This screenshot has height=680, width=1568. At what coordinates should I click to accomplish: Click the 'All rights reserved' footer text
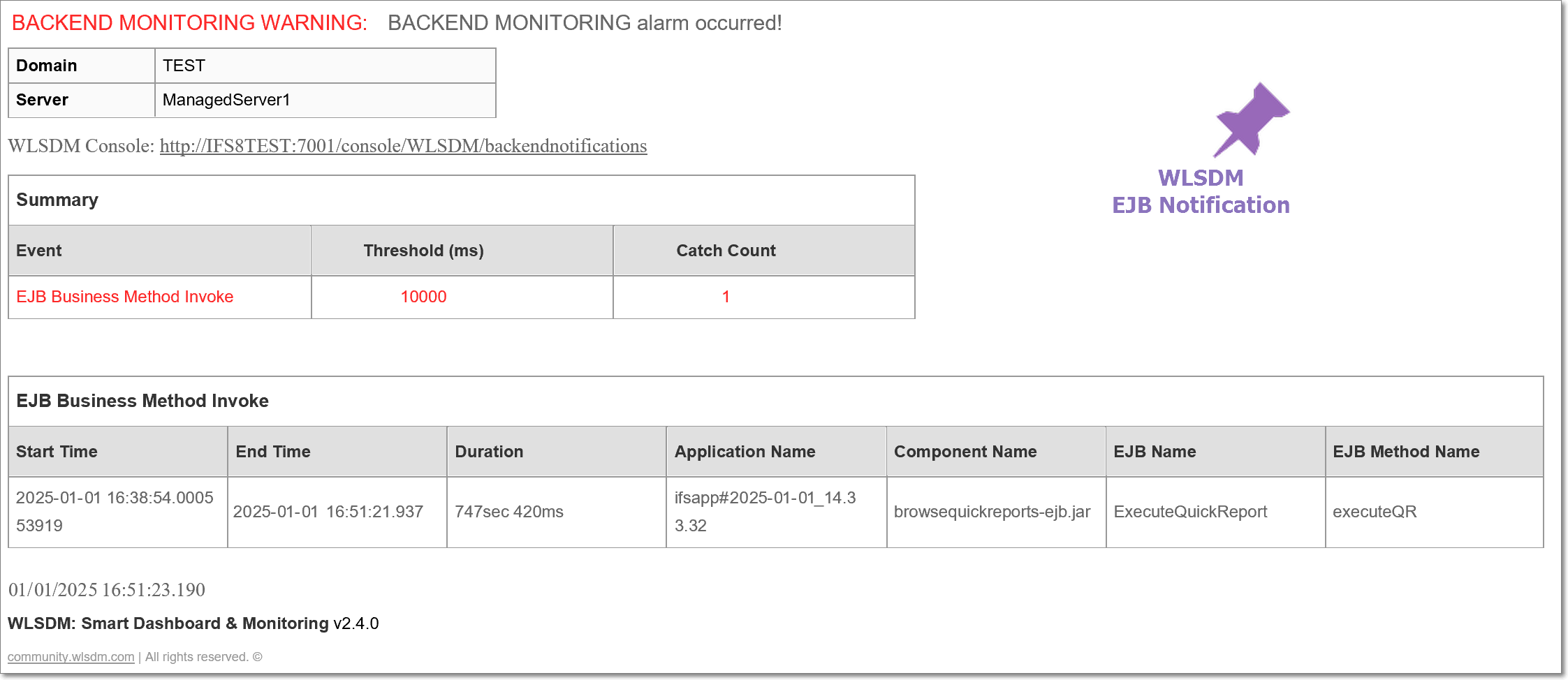[x=203, y=657]
